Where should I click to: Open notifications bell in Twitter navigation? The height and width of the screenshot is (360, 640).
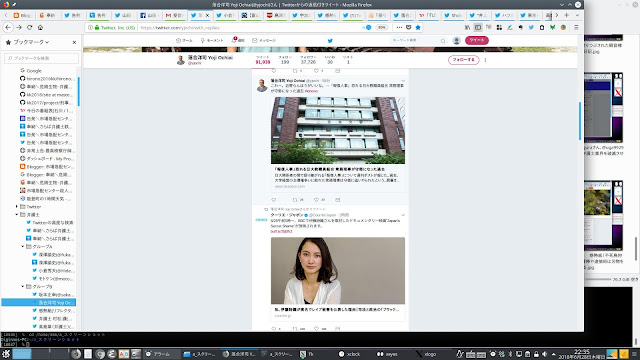coord(238,40)
